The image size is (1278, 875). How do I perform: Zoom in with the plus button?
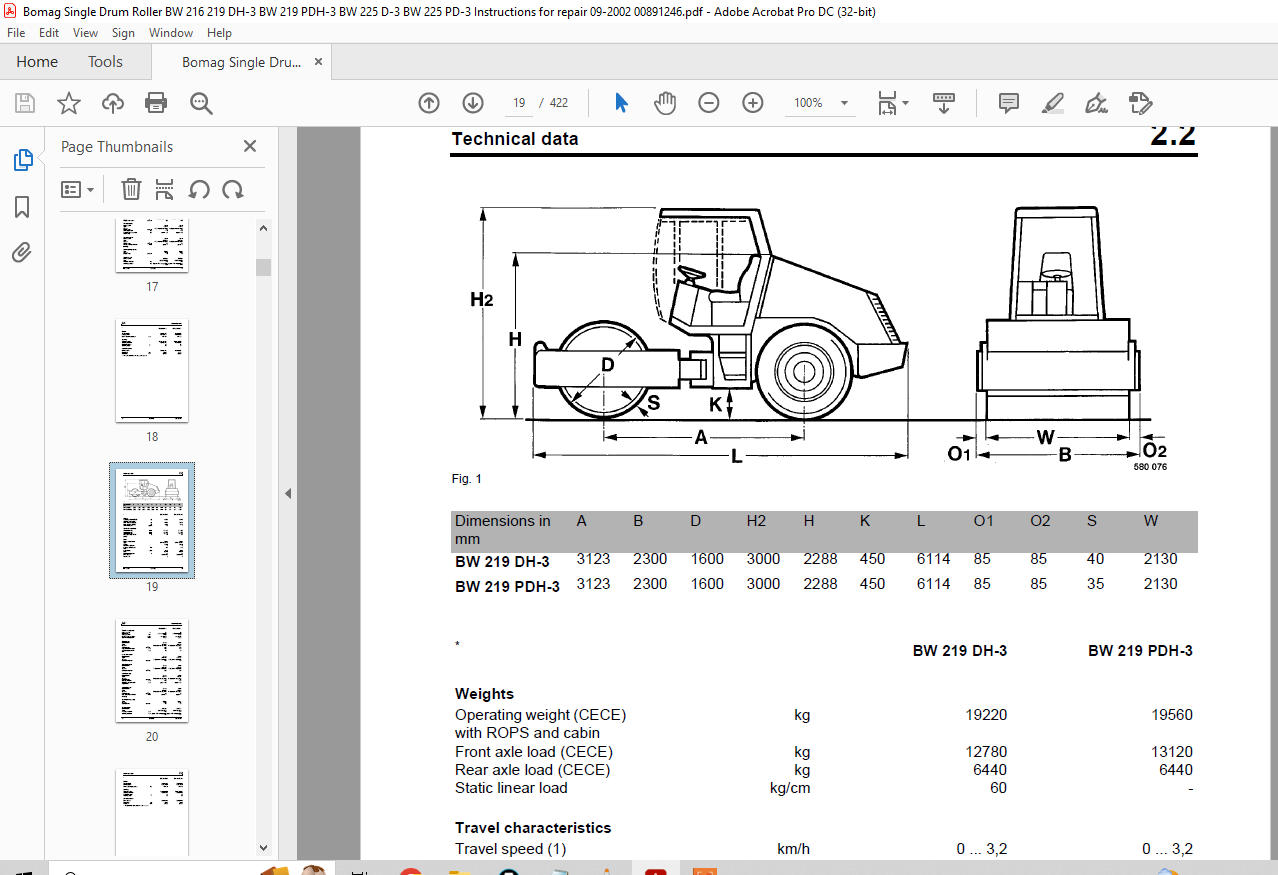pos(753,103)
